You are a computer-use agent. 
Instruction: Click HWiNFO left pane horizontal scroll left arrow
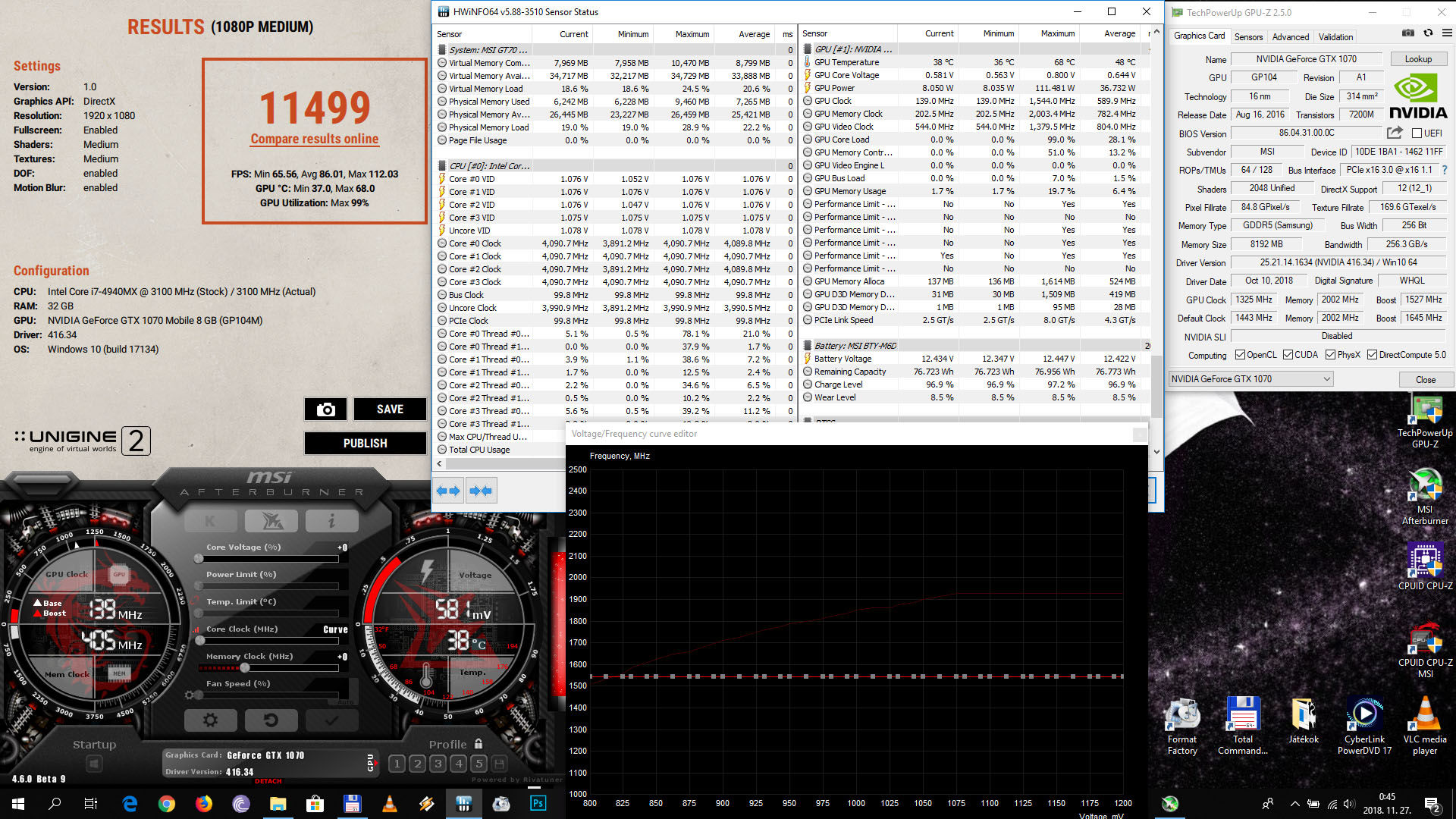[440, 463]
